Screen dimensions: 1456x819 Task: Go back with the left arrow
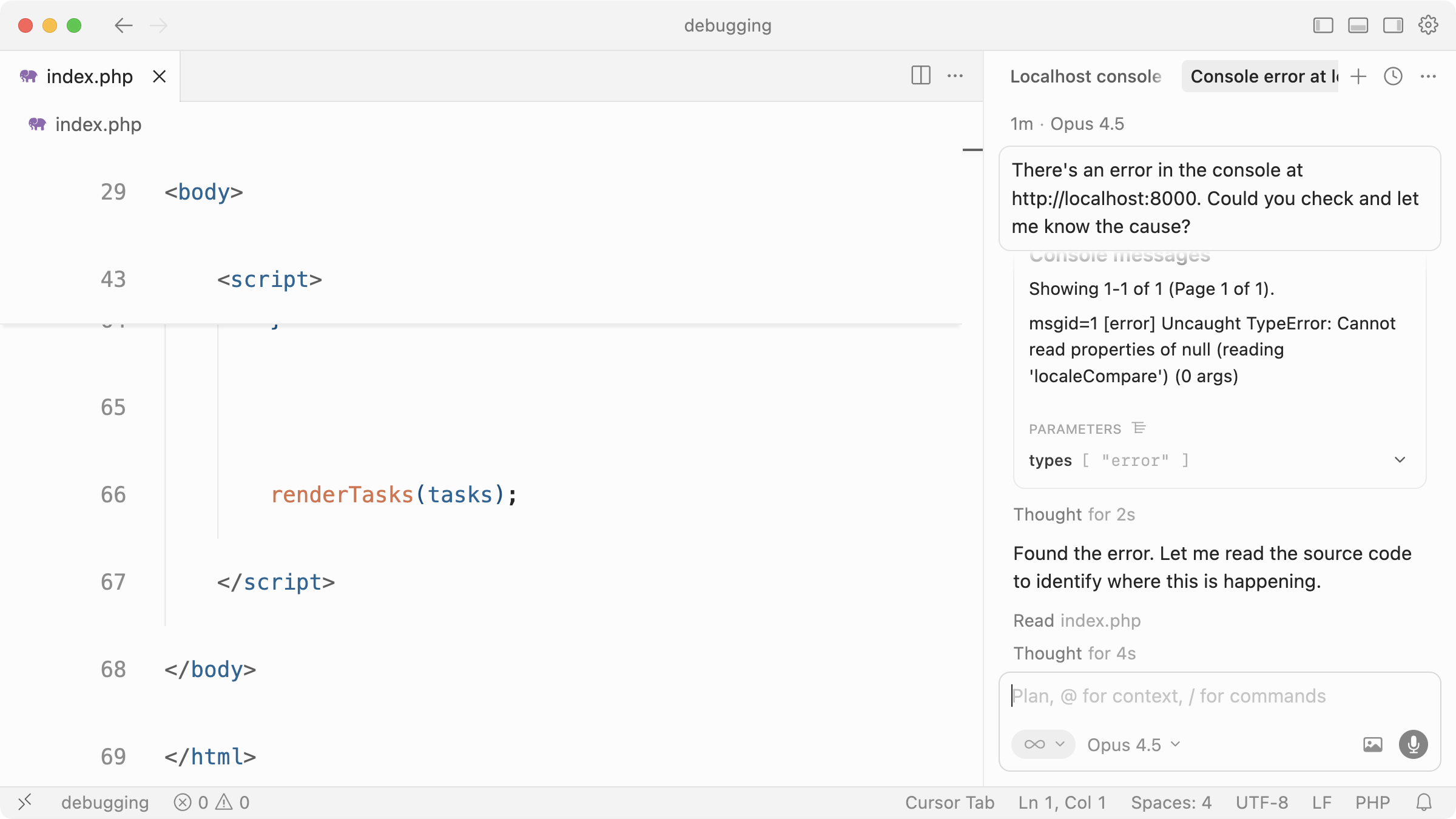tap(124, 25)
